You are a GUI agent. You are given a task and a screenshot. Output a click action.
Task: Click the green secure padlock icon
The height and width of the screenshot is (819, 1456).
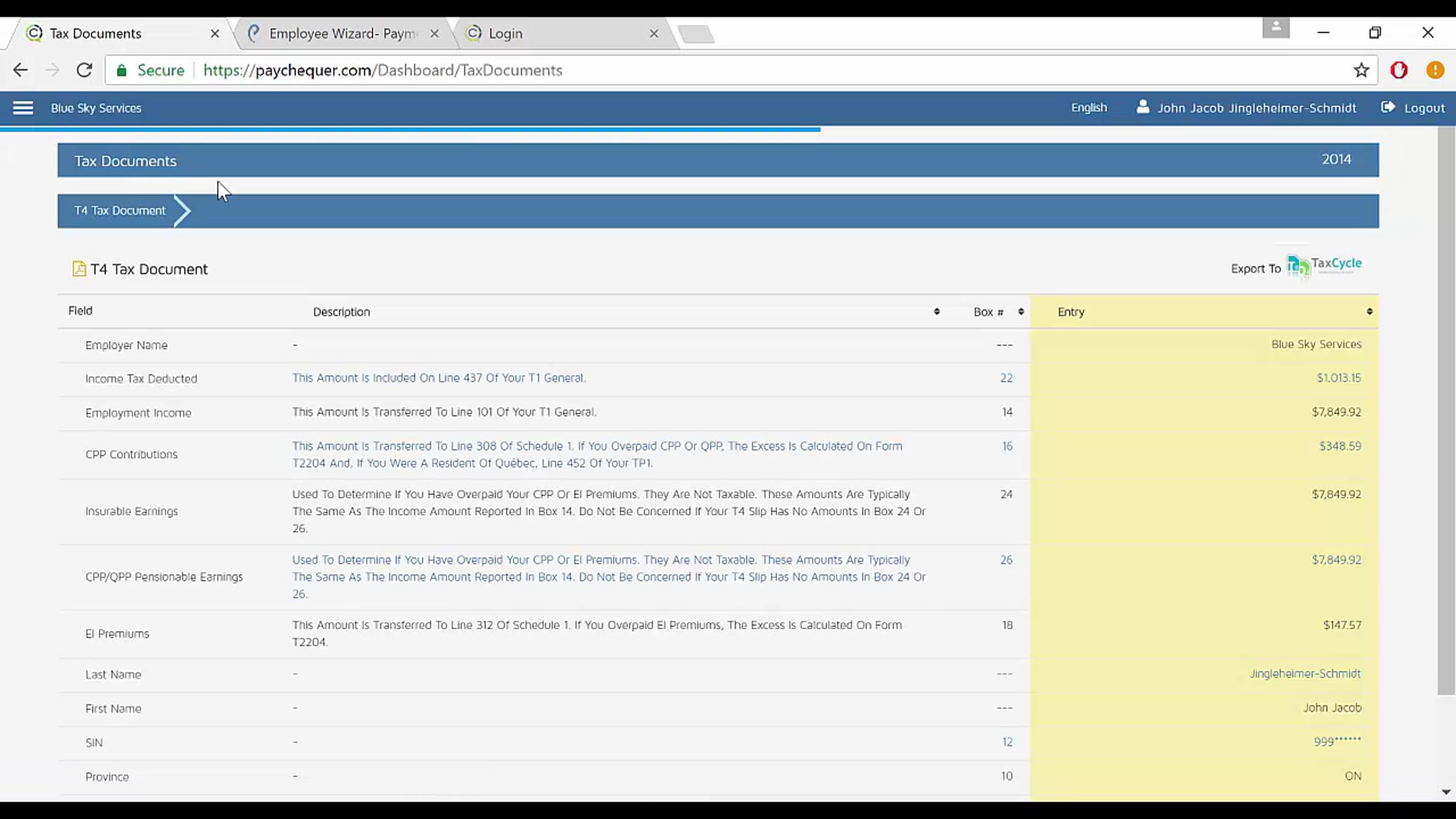(x=122, y=70)
